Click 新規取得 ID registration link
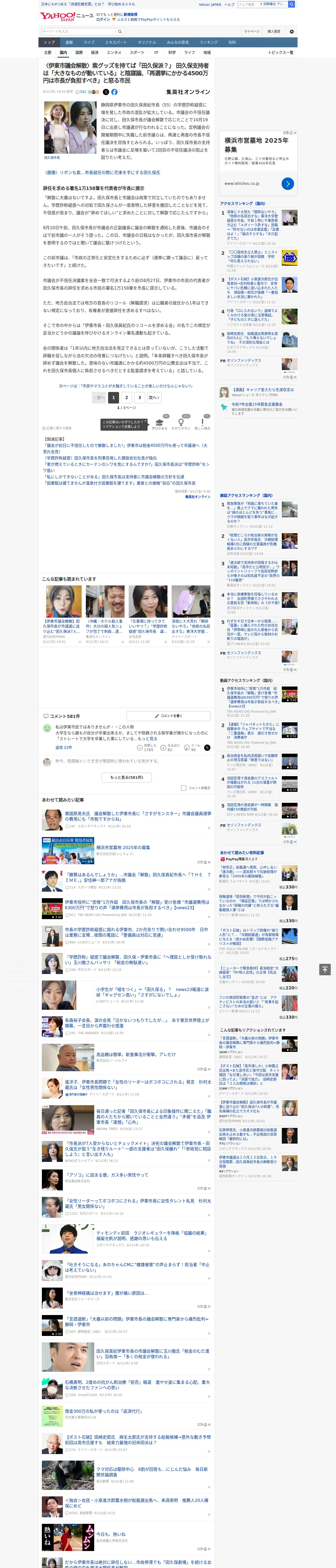The width and height of the screenshot is (336, 1568). tap(131, 14)
